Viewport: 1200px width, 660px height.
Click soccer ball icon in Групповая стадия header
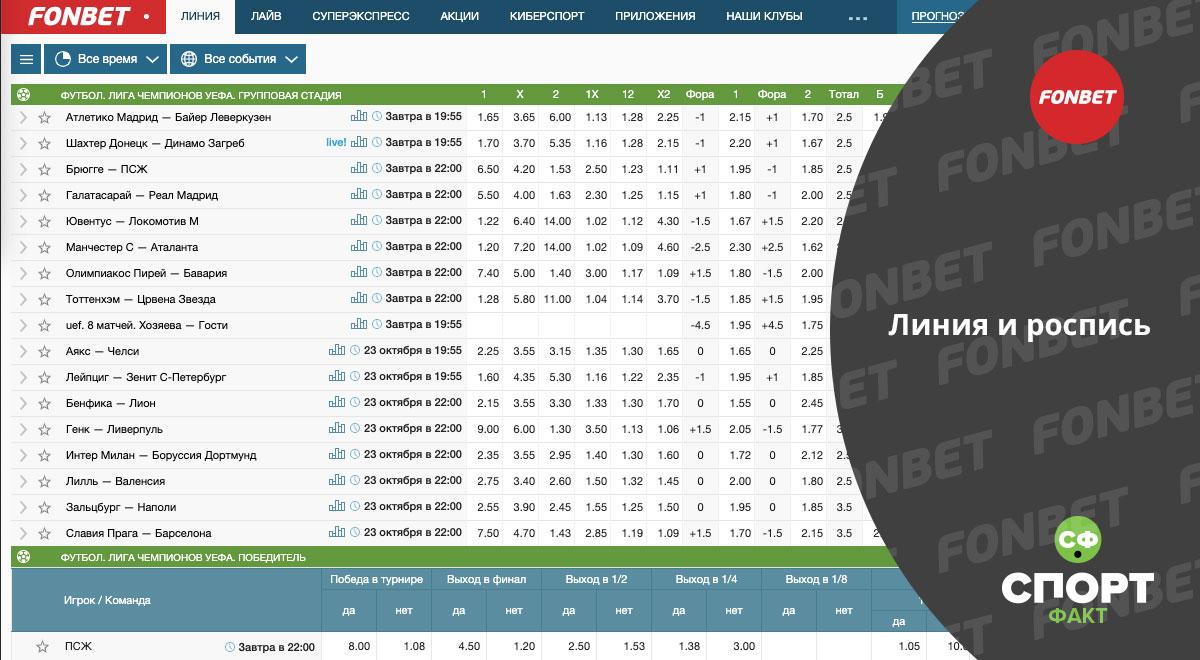tap(24, 95)
